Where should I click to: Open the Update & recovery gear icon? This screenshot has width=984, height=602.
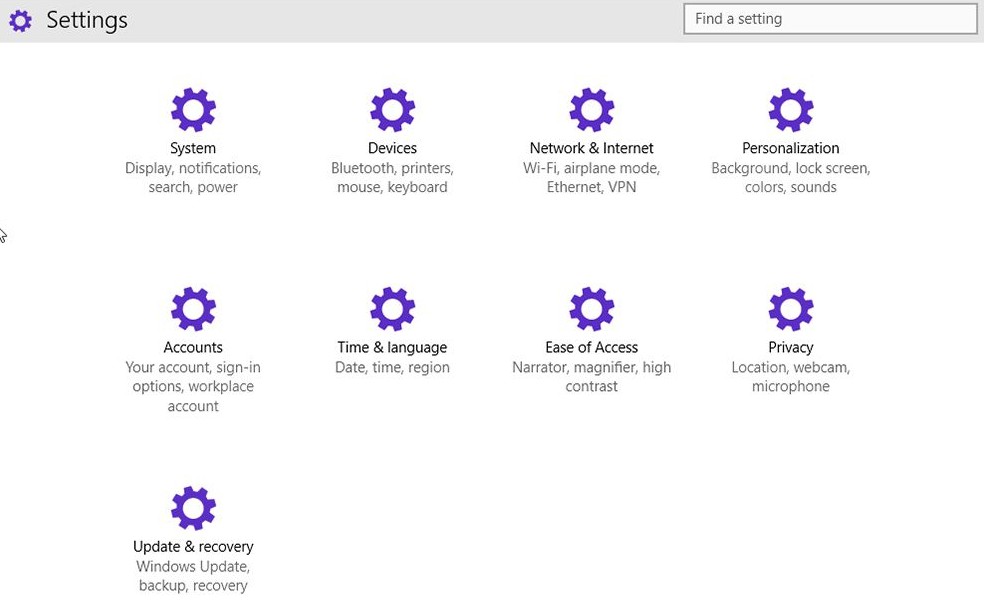pyautogui.click(x=193, y=508)
